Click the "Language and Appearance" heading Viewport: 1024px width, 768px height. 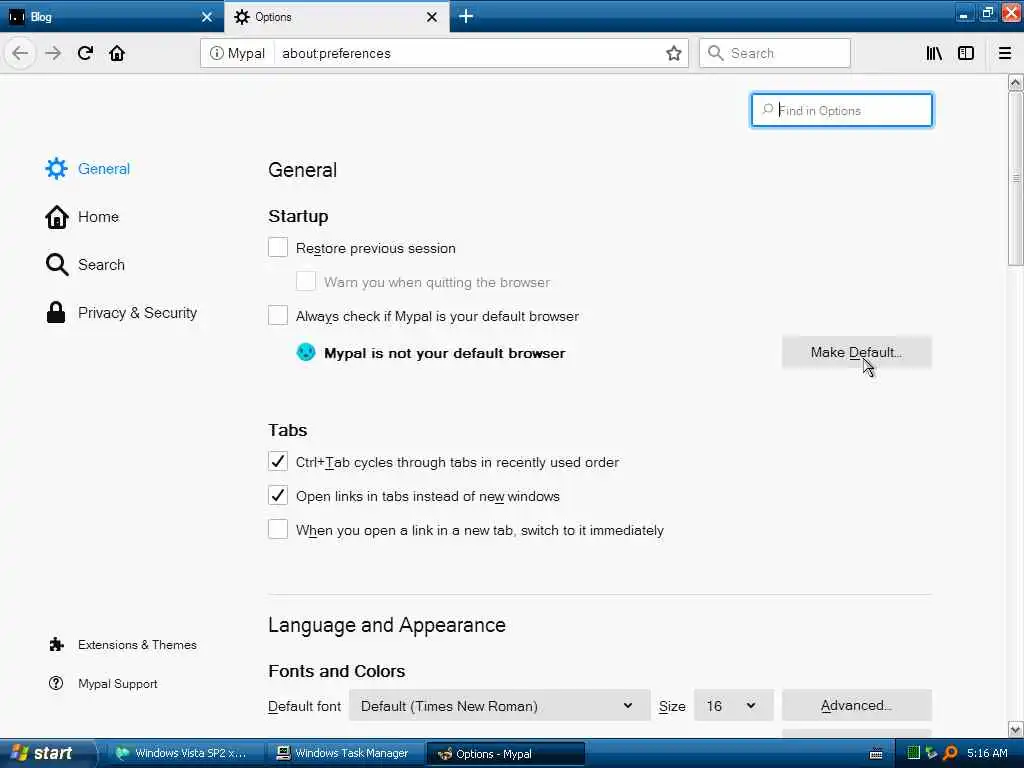coord(387,625)
